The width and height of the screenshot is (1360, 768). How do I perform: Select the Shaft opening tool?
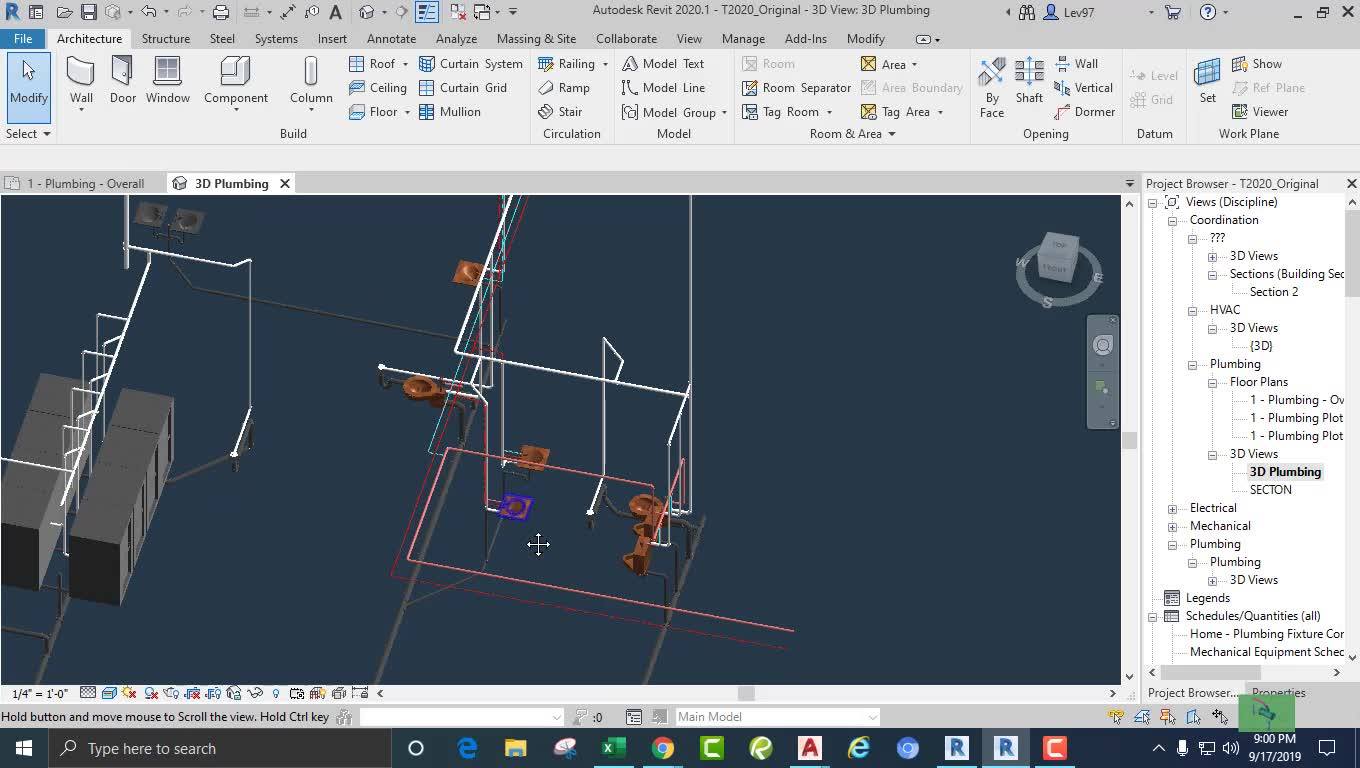click(1029, 81)
